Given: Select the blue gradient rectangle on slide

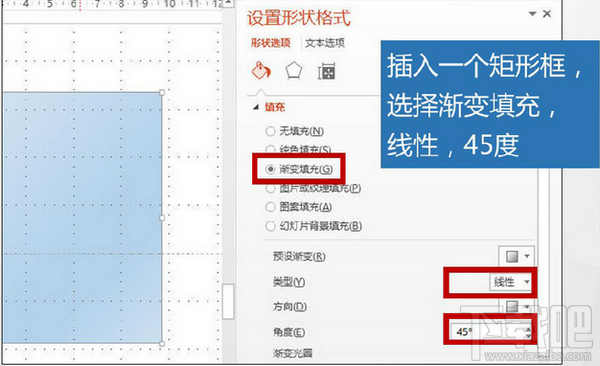Looking at the screenshot, I should tap(82, 217).
